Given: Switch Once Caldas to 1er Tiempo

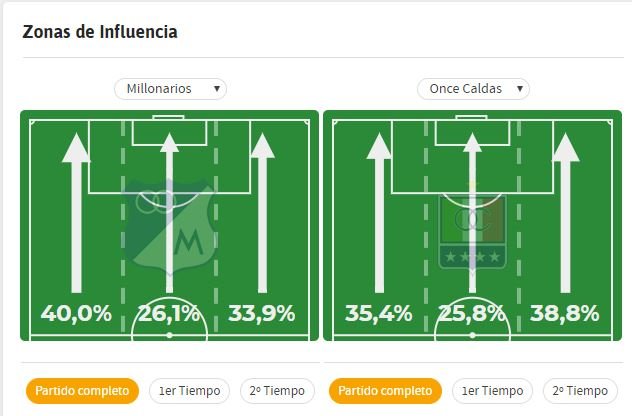Looking at the screenshot, I should 493,391.
